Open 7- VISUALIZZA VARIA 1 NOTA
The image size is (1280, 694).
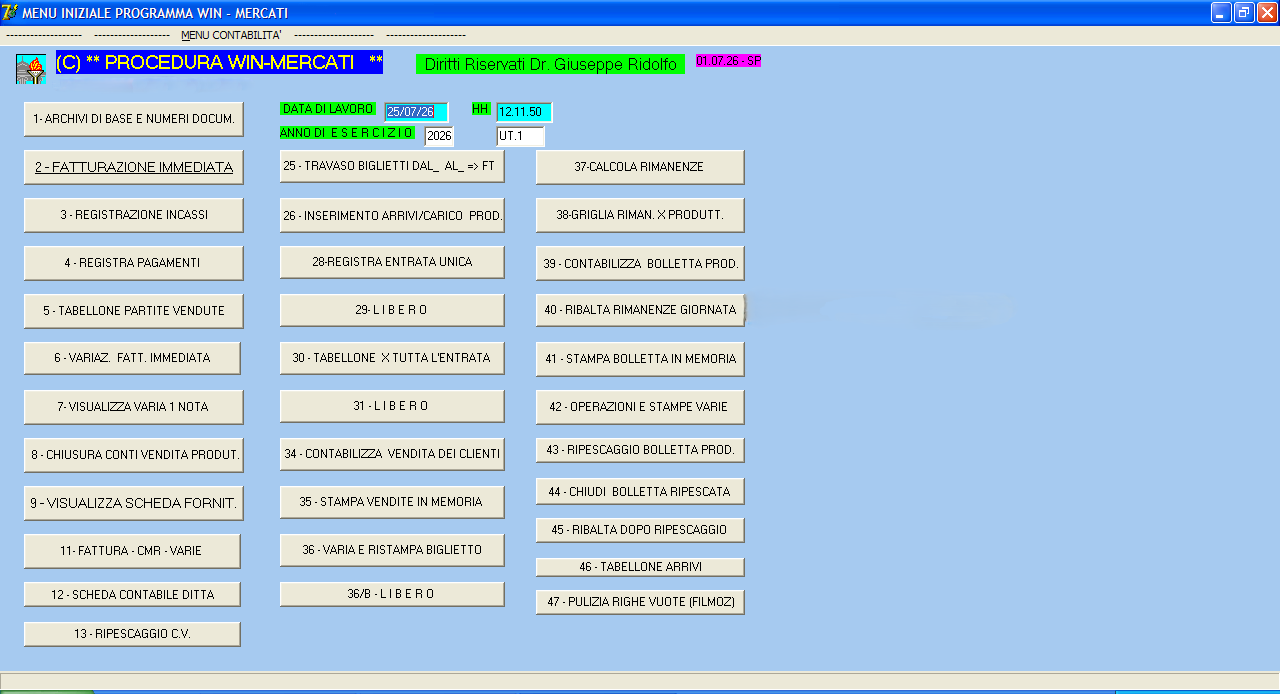pos(134,407)
